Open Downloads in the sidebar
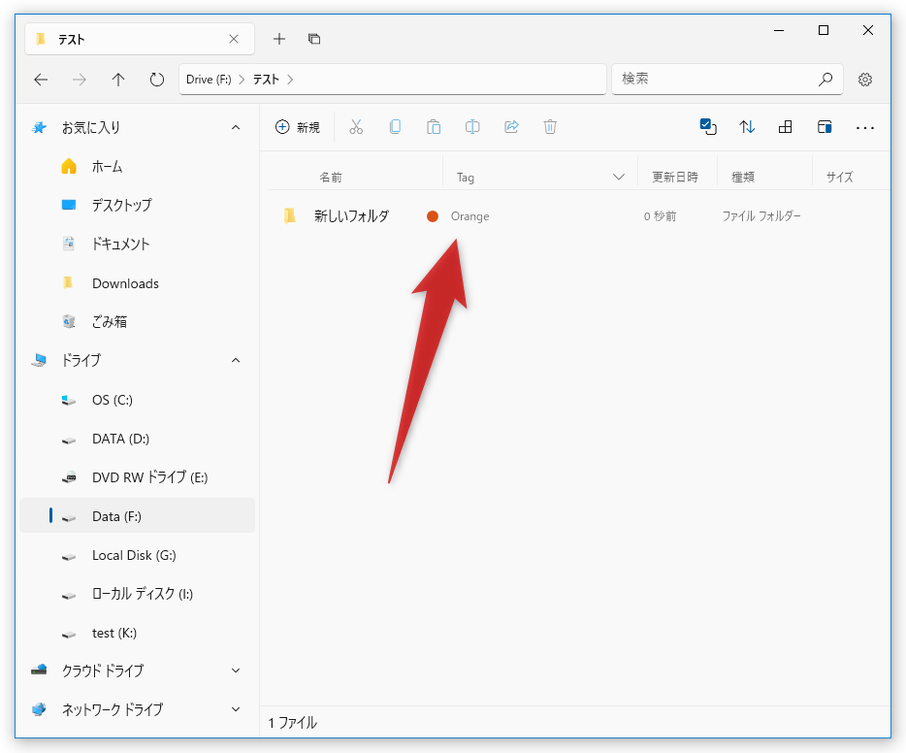 tap(138, 283)
